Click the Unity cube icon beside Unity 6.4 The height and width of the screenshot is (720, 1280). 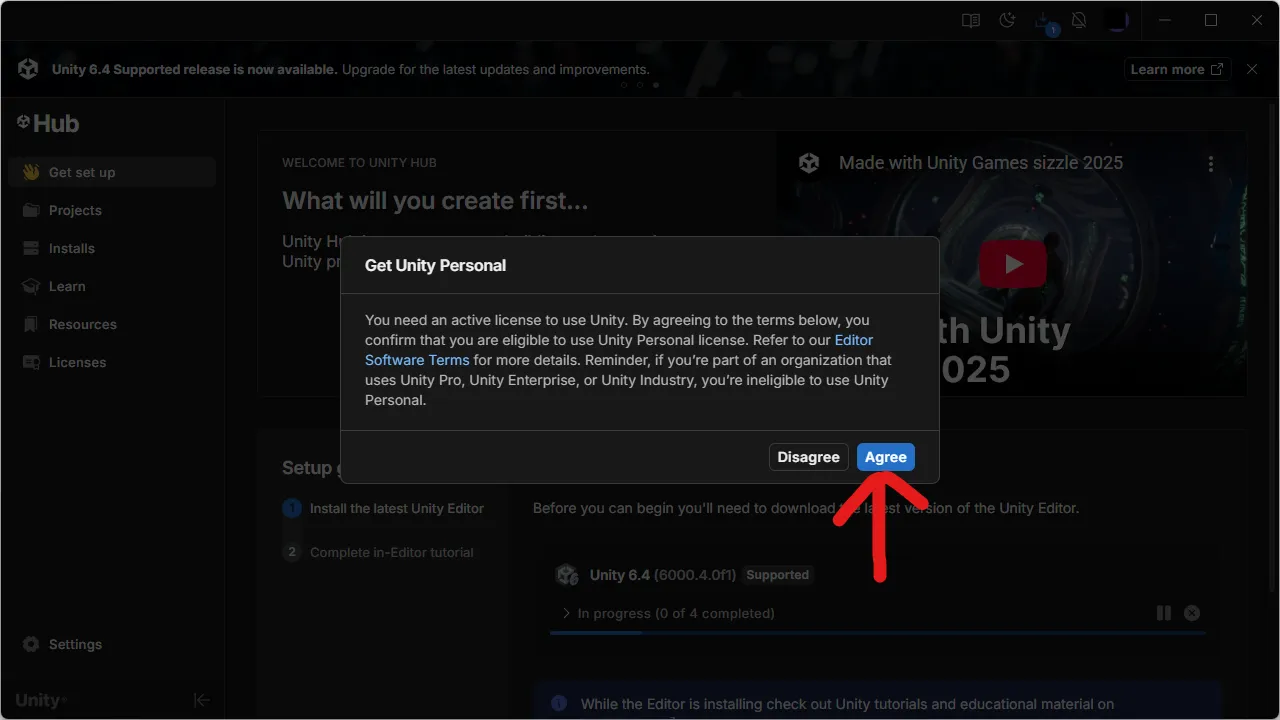pos(567,575)
